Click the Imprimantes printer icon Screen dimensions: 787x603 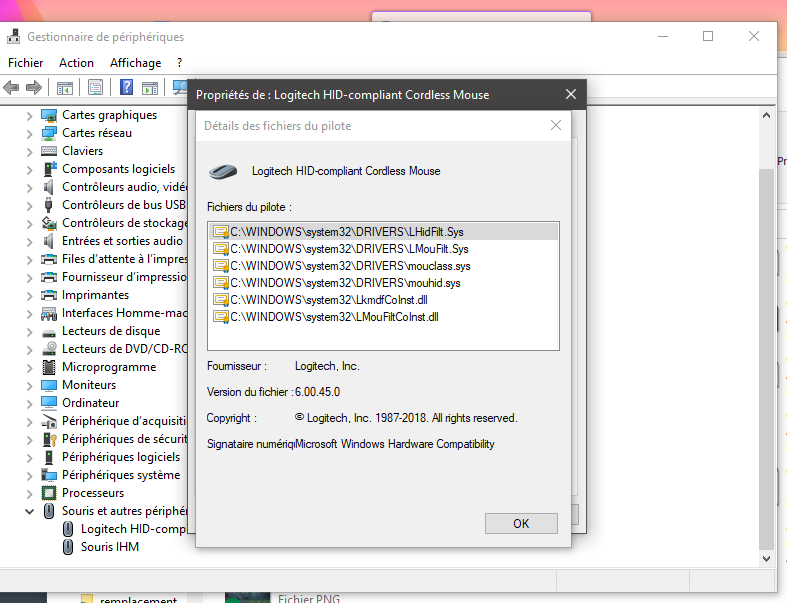49,295
